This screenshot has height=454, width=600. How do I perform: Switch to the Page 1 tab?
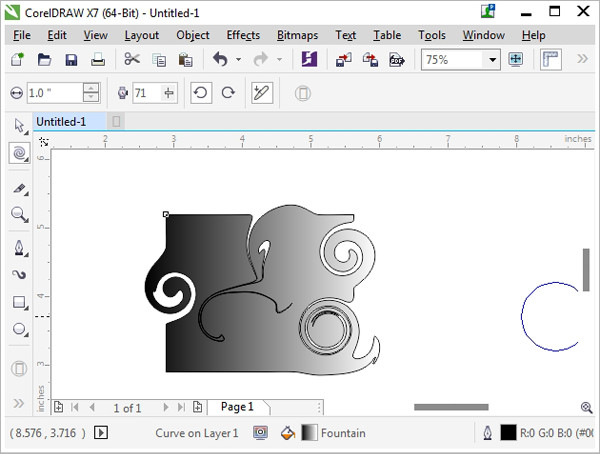[237, 407]
